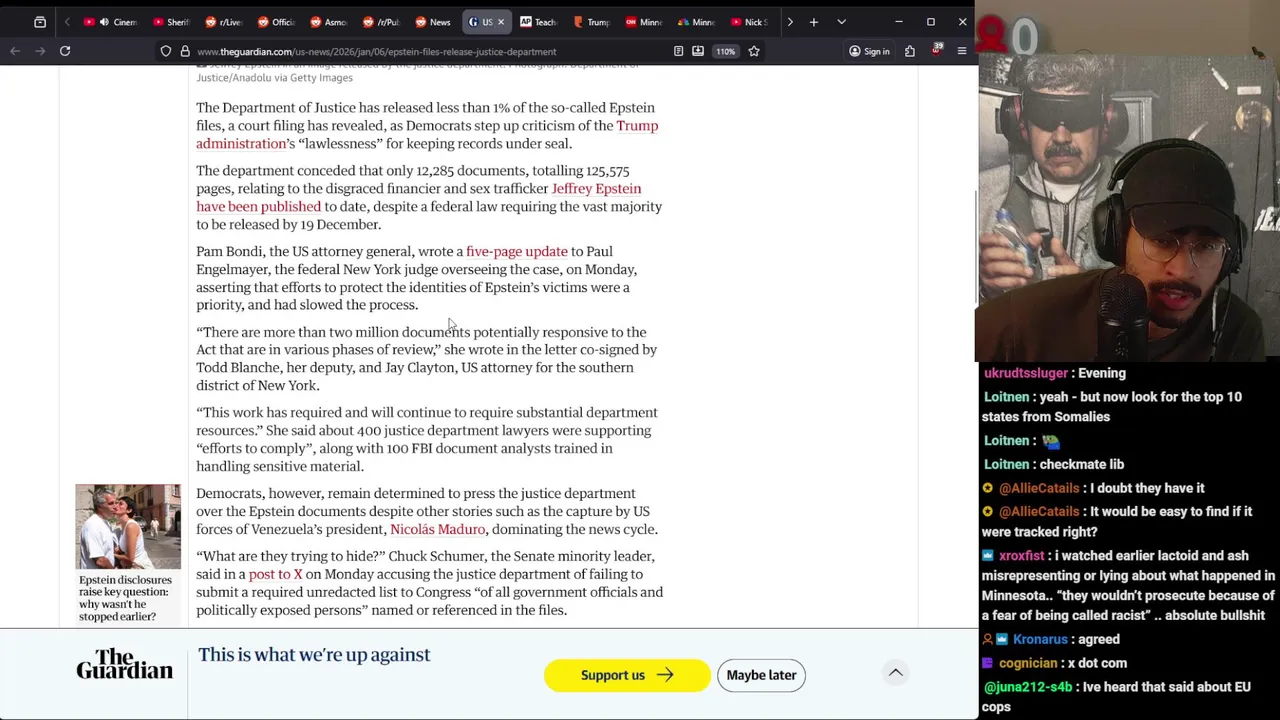Screen dimensions: 1280x720
Task: Switch to the r/Live Reddit tab
Action: pos(223,22)
